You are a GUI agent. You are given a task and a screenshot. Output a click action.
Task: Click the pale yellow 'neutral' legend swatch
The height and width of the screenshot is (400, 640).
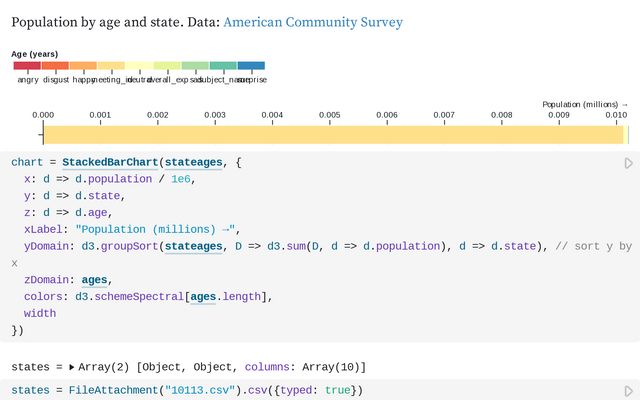pos(139,66)
